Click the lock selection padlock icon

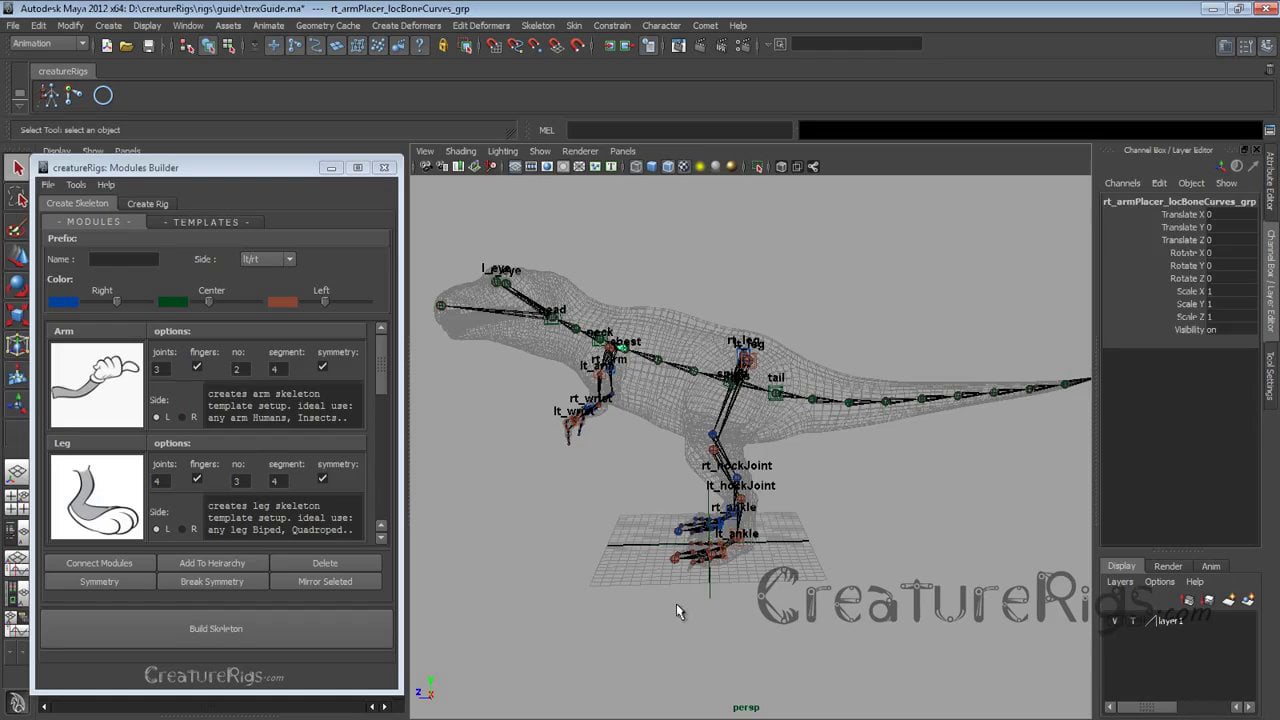tap(442, 45)
